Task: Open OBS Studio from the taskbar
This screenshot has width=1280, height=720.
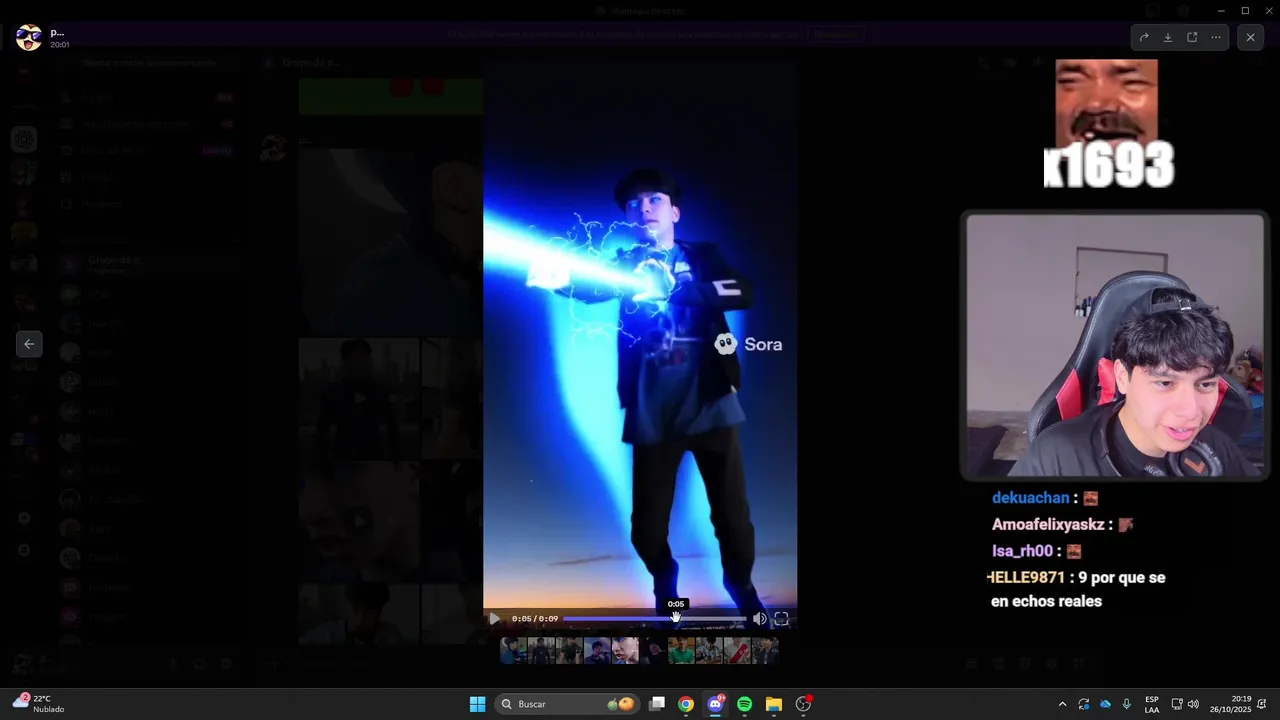Action: tap(803, 704)
